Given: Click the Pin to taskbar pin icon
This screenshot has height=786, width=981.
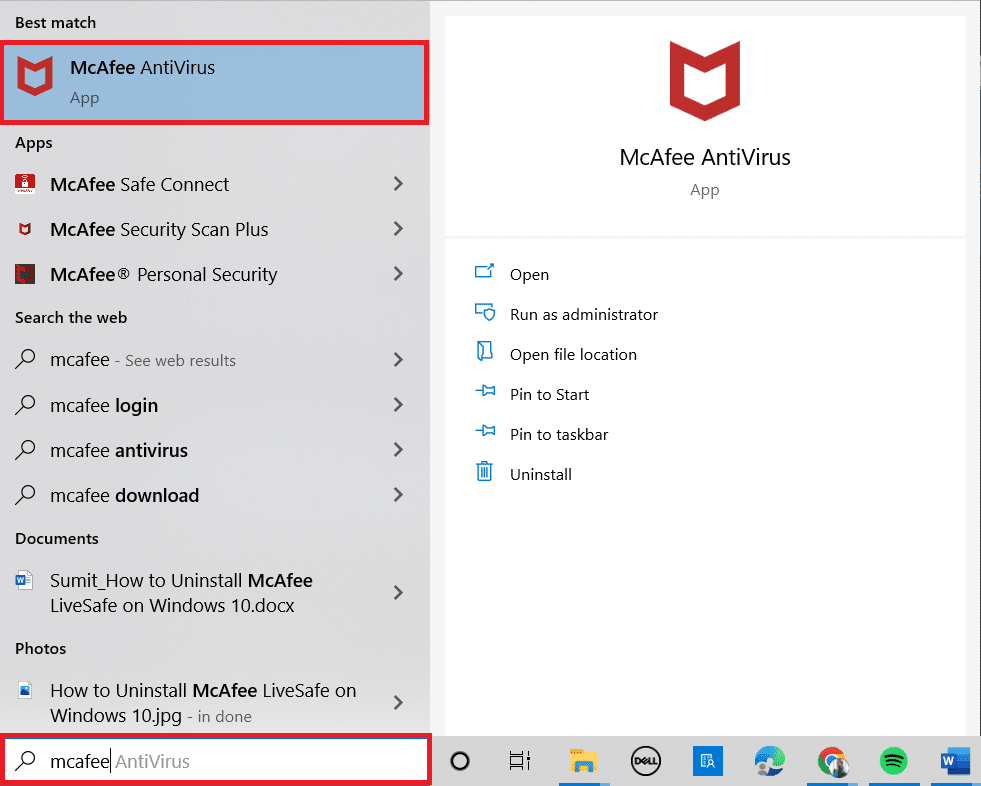Looking at the screenshot, I should pyautogui.click(x=485, y=431).
